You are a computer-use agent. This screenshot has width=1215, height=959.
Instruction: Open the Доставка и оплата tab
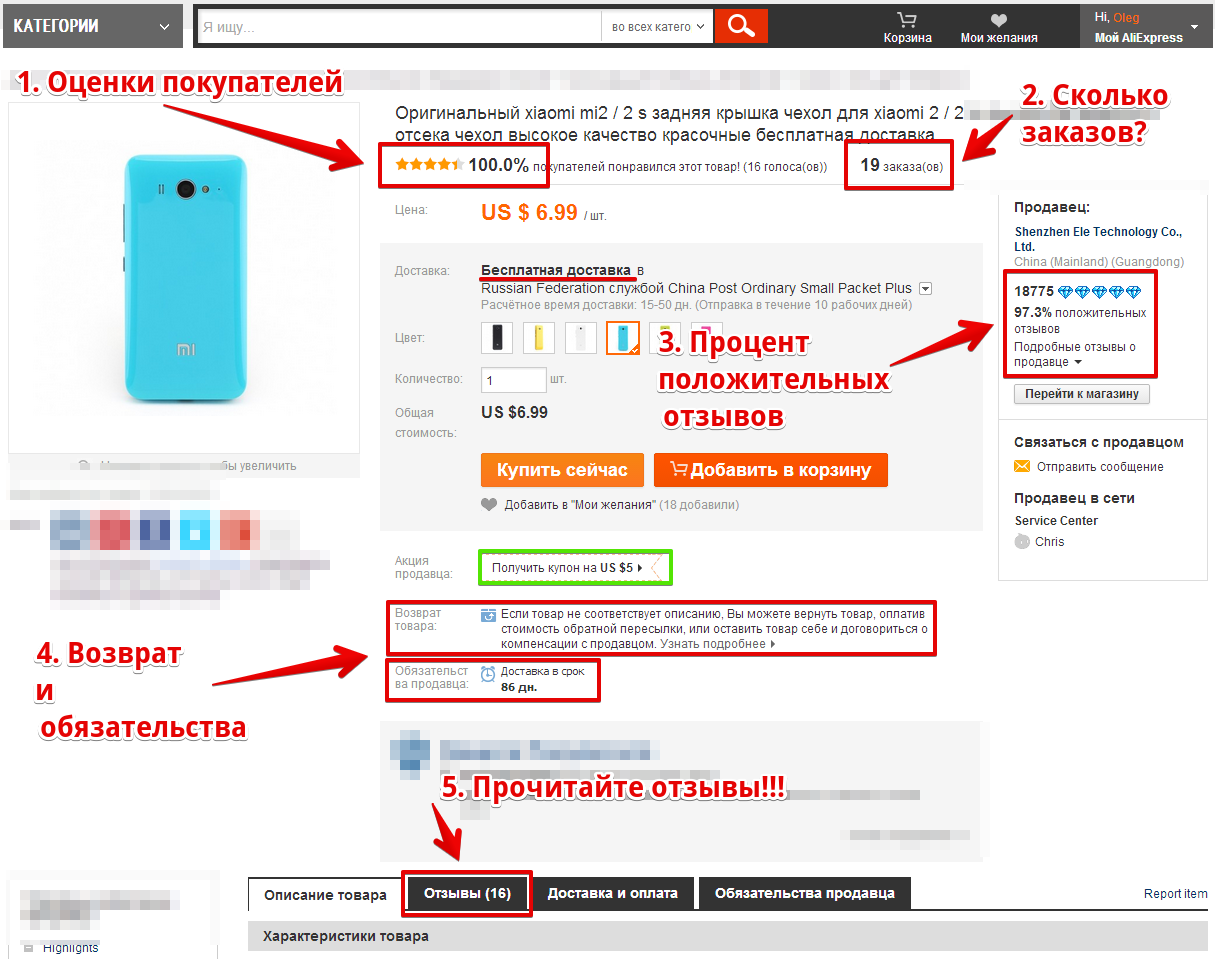click(613, 893)
